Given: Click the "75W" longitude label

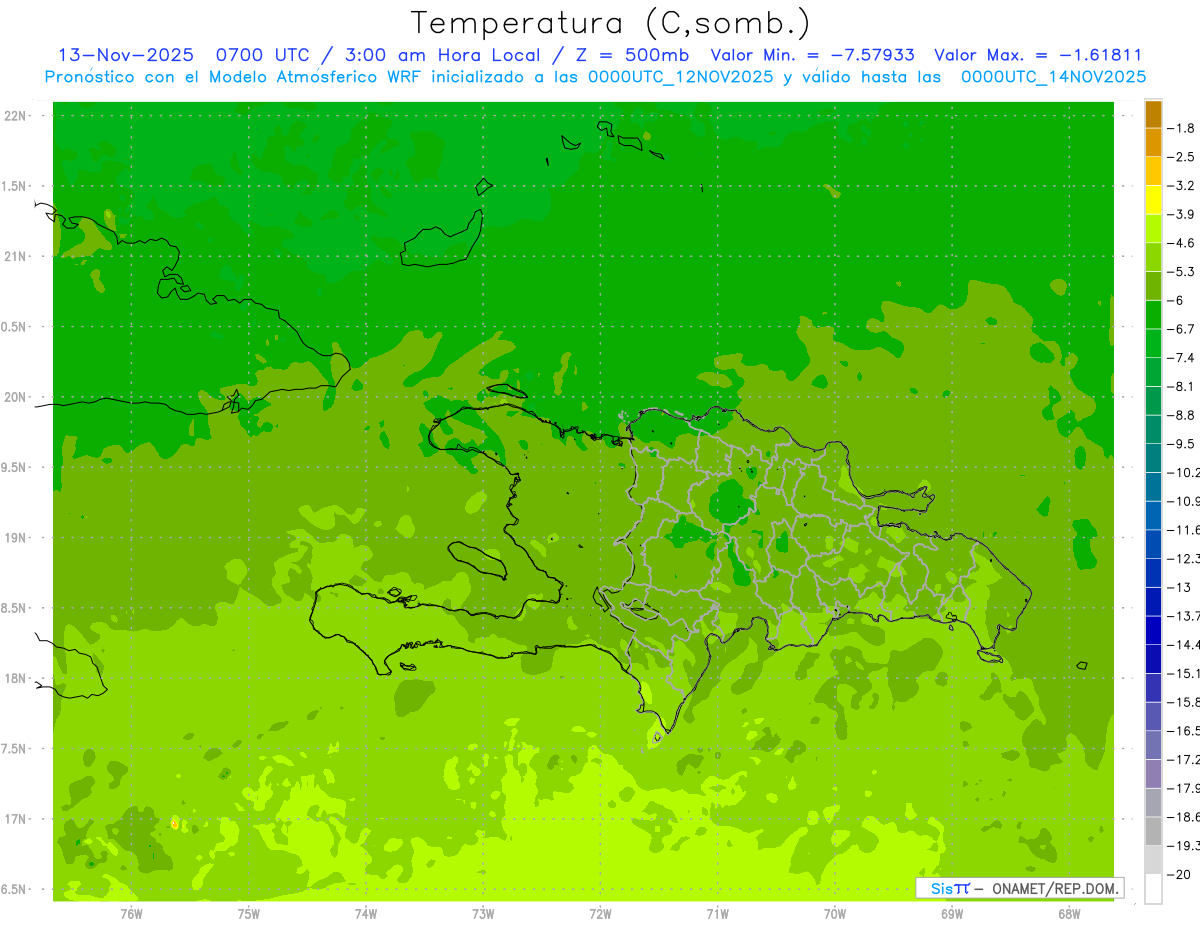Looking at the screenshot, I should tap(249, 913).
